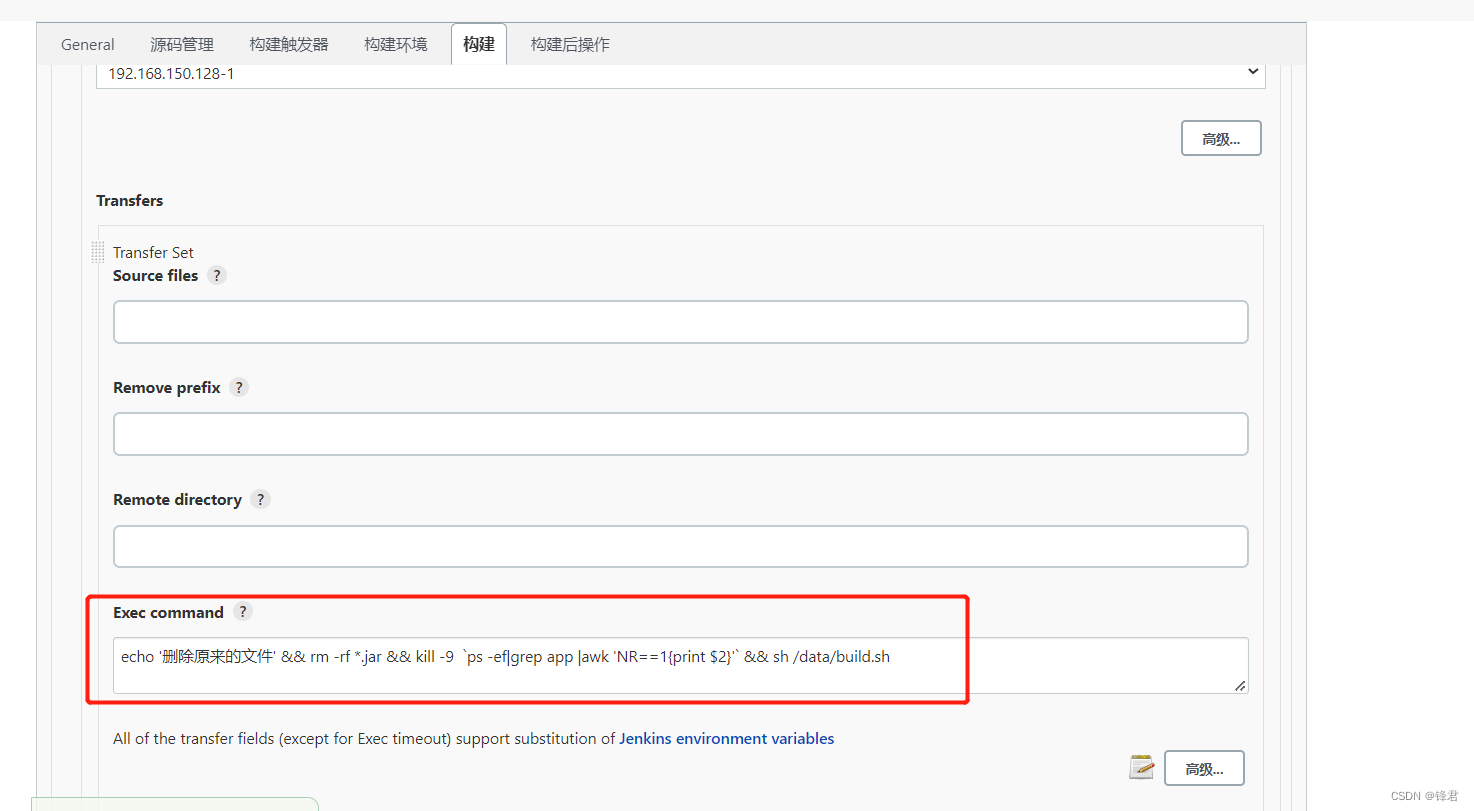Click help icon beside Remove prefix
The height and width of the screenshot is (811, 1474).
point(239,387)
